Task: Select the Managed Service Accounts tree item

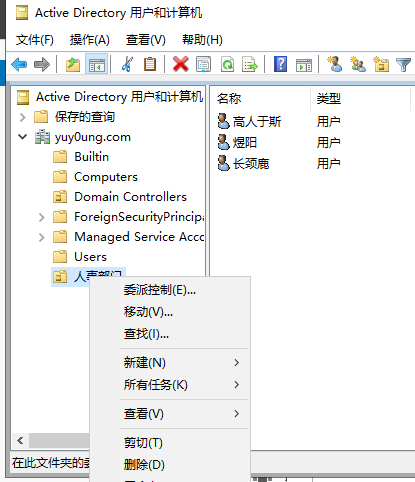Action: point(139,237)
